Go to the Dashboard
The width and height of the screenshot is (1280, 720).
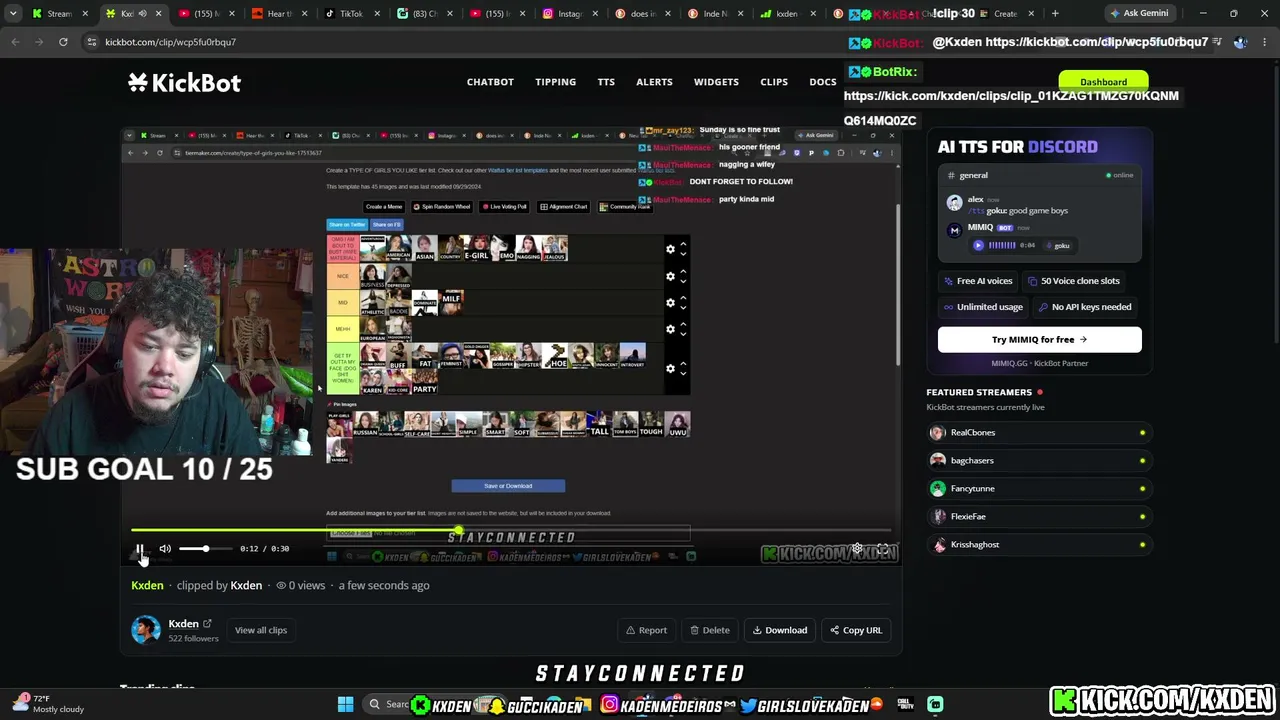pos(1103,82)
